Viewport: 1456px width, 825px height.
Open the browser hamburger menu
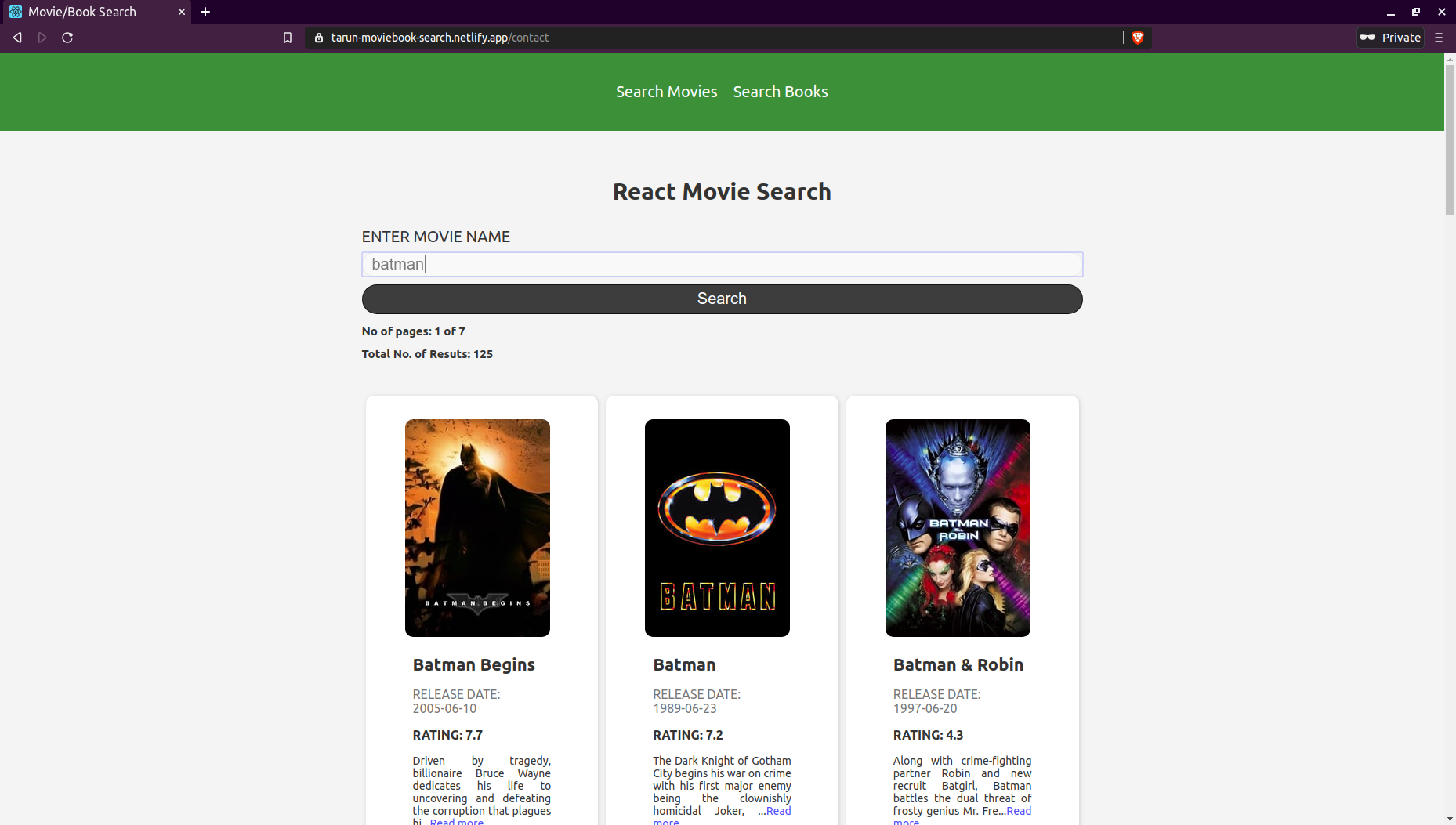[x=1439, y=38]
